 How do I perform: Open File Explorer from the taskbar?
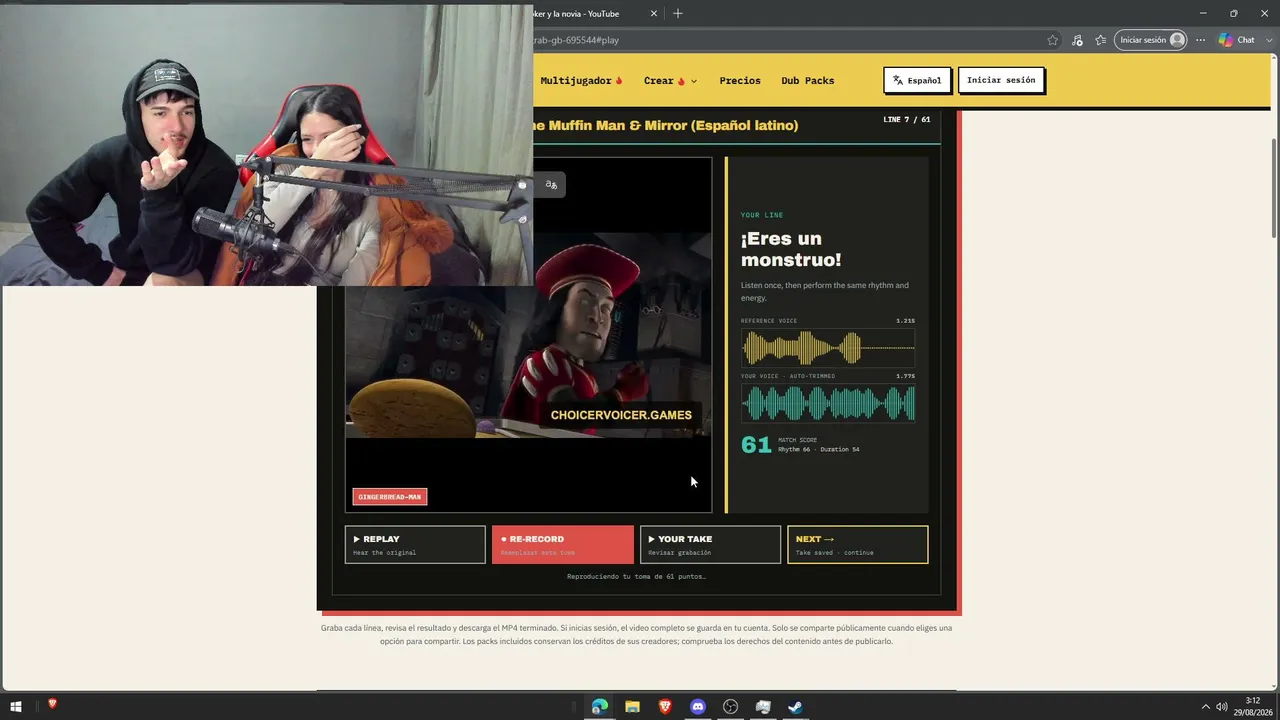coord(632,707)
